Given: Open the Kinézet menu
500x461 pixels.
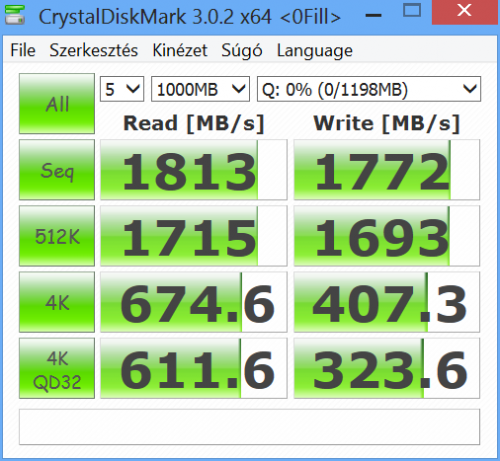Looking at the screenshot, I should pyautogui.click(x=180, y=51).
